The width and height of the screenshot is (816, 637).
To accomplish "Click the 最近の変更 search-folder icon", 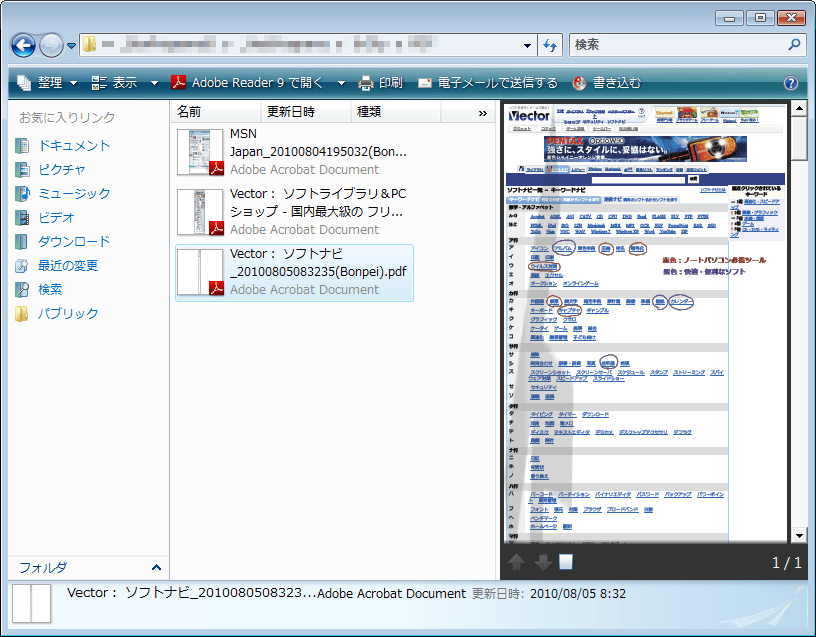I will click(x=21, y=265).
